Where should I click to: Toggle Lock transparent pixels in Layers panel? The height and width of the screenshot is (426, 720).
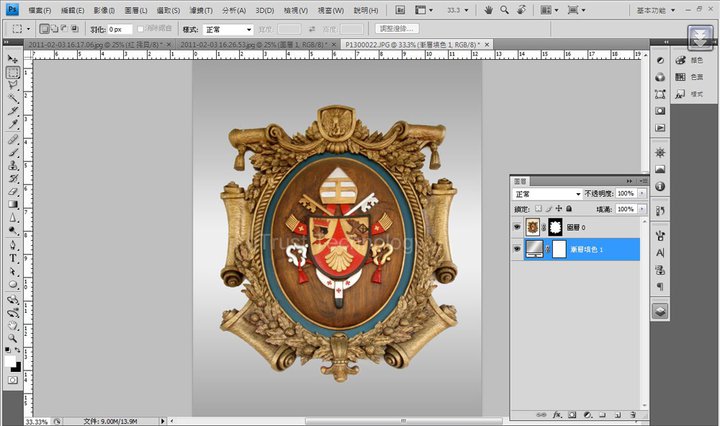pyautogui.click(x=538, y=208)
